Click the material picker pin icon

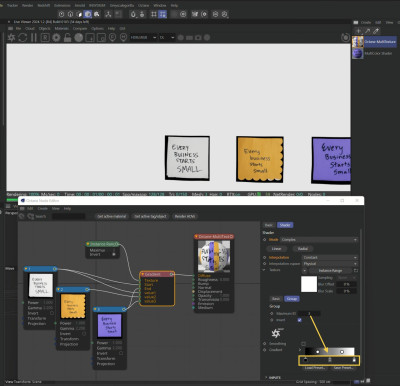(112, 37)
